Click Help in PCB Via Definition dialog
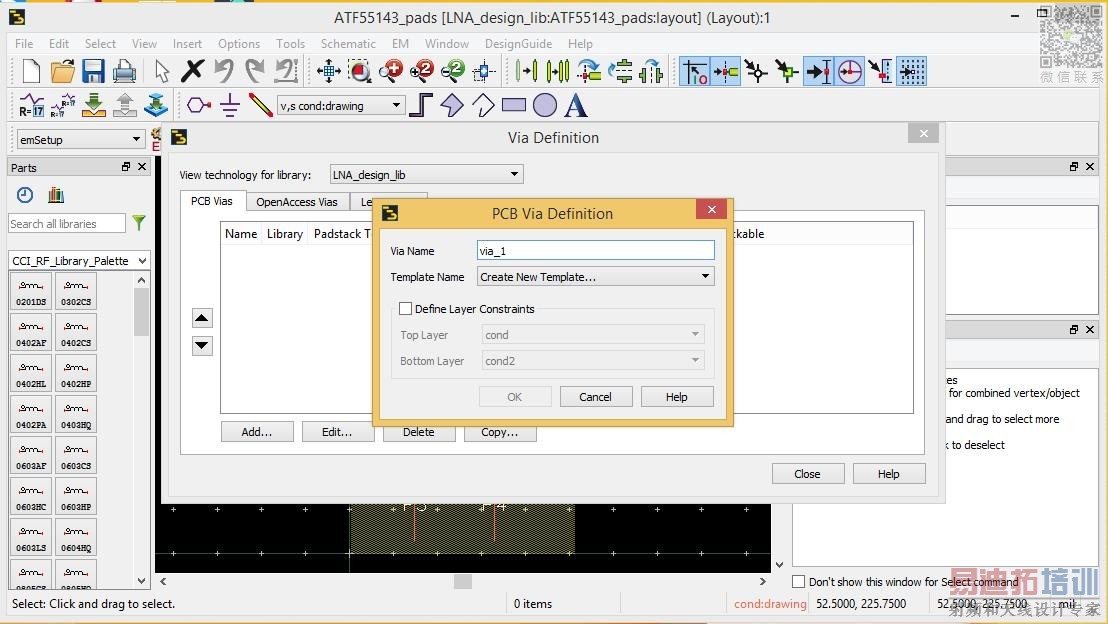This screenshot has height=624, width=1108. click(677, 397)
